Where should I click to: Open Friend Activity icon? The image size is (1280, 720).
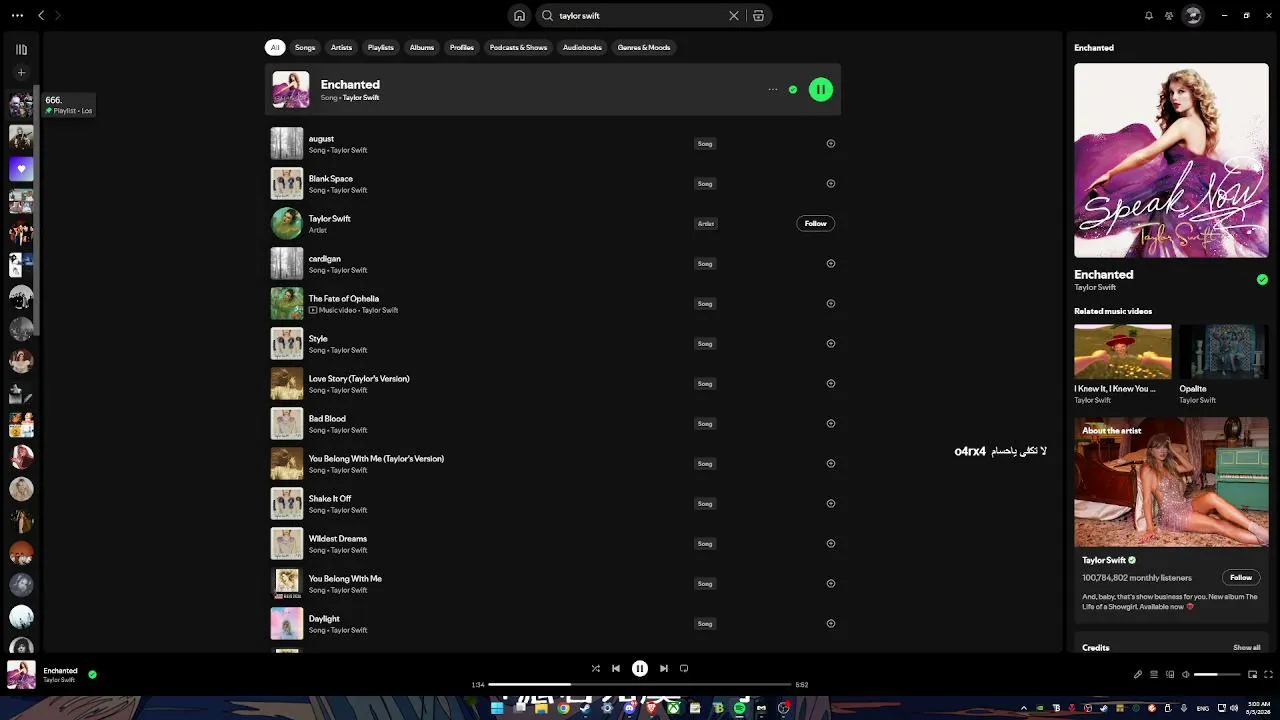click(x=1169, y=16)
